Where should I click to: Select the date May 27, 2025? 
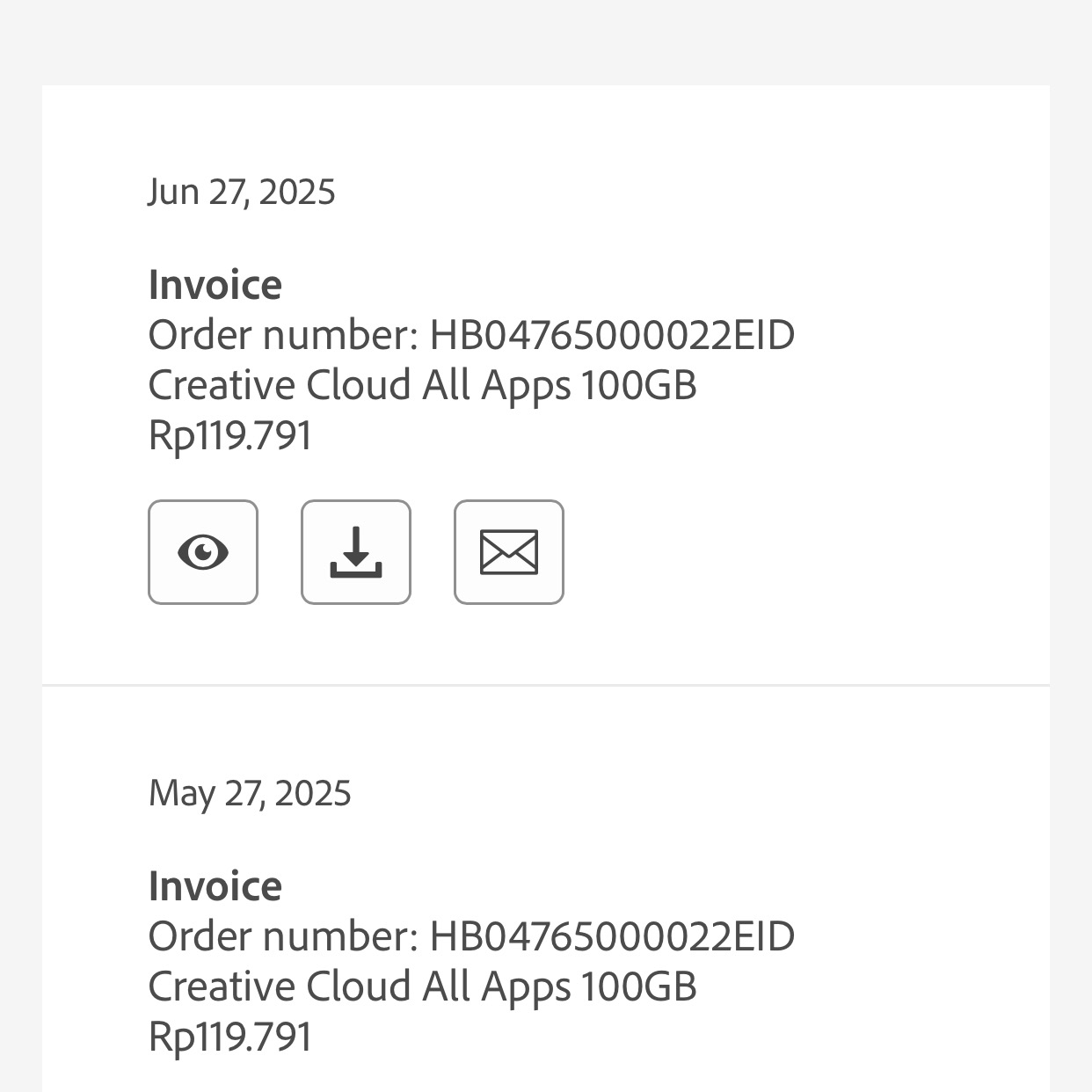pos(250,793)
